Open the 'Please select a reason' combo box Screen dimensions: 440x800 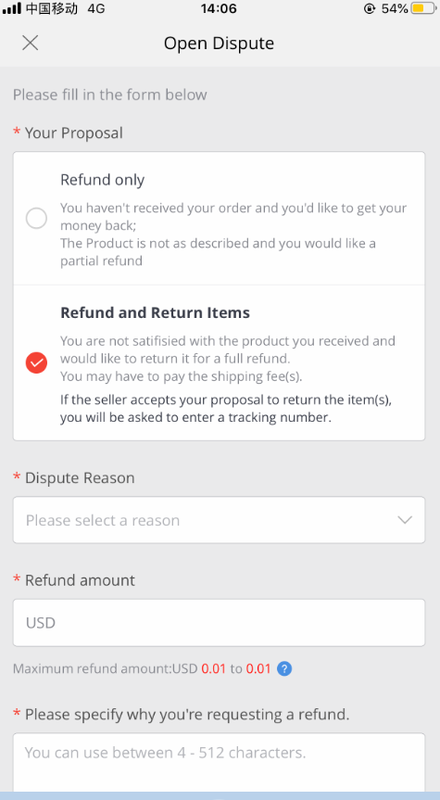(x=219, y=520)
